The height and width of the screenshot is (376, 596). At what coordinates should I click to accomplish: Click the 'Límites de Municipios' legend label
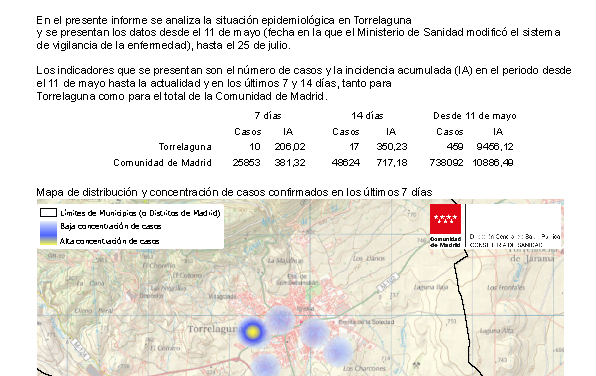(x=140, y=213)
